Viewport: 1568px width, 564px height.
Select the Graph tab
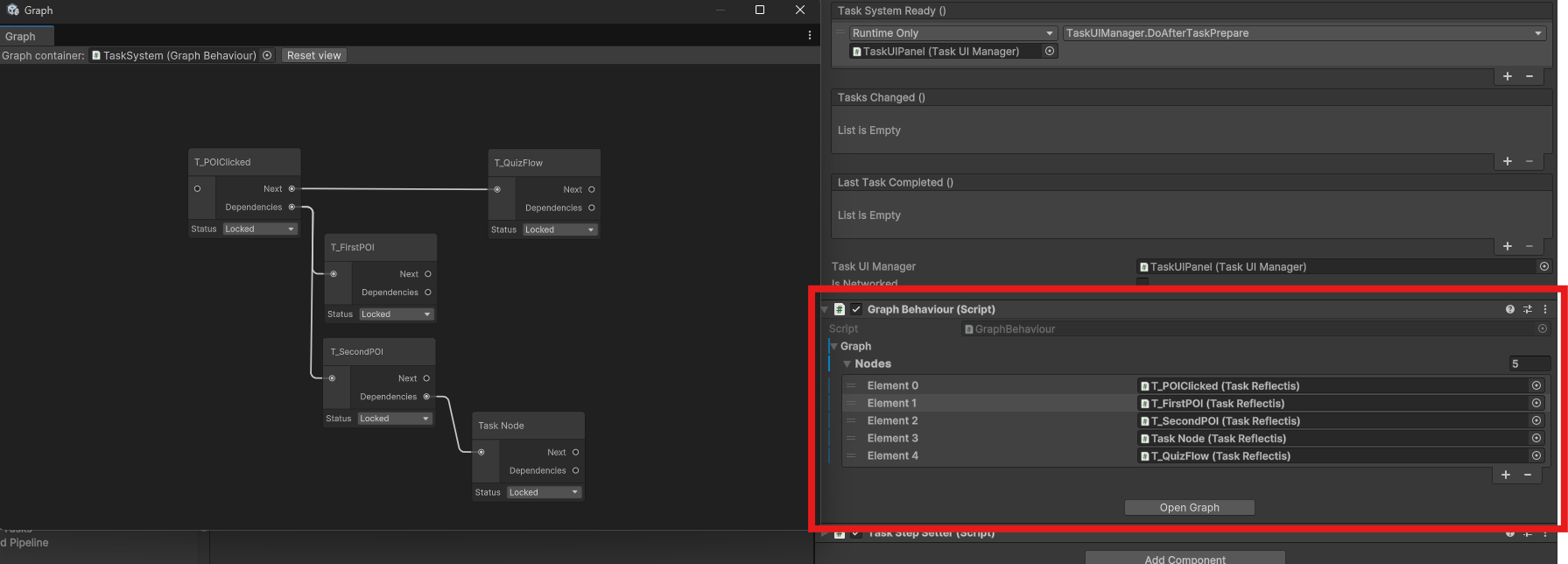coord(21,36)
